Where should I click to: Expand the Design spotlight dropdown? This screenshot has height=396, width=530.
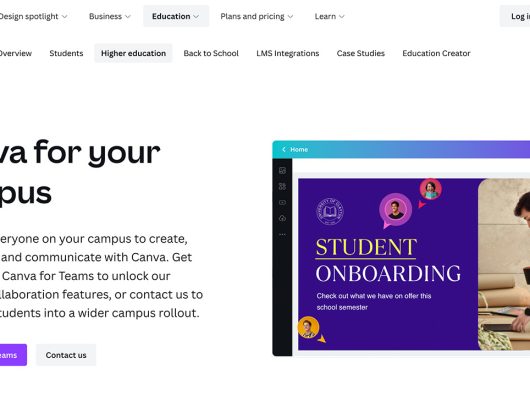point(33,16)
